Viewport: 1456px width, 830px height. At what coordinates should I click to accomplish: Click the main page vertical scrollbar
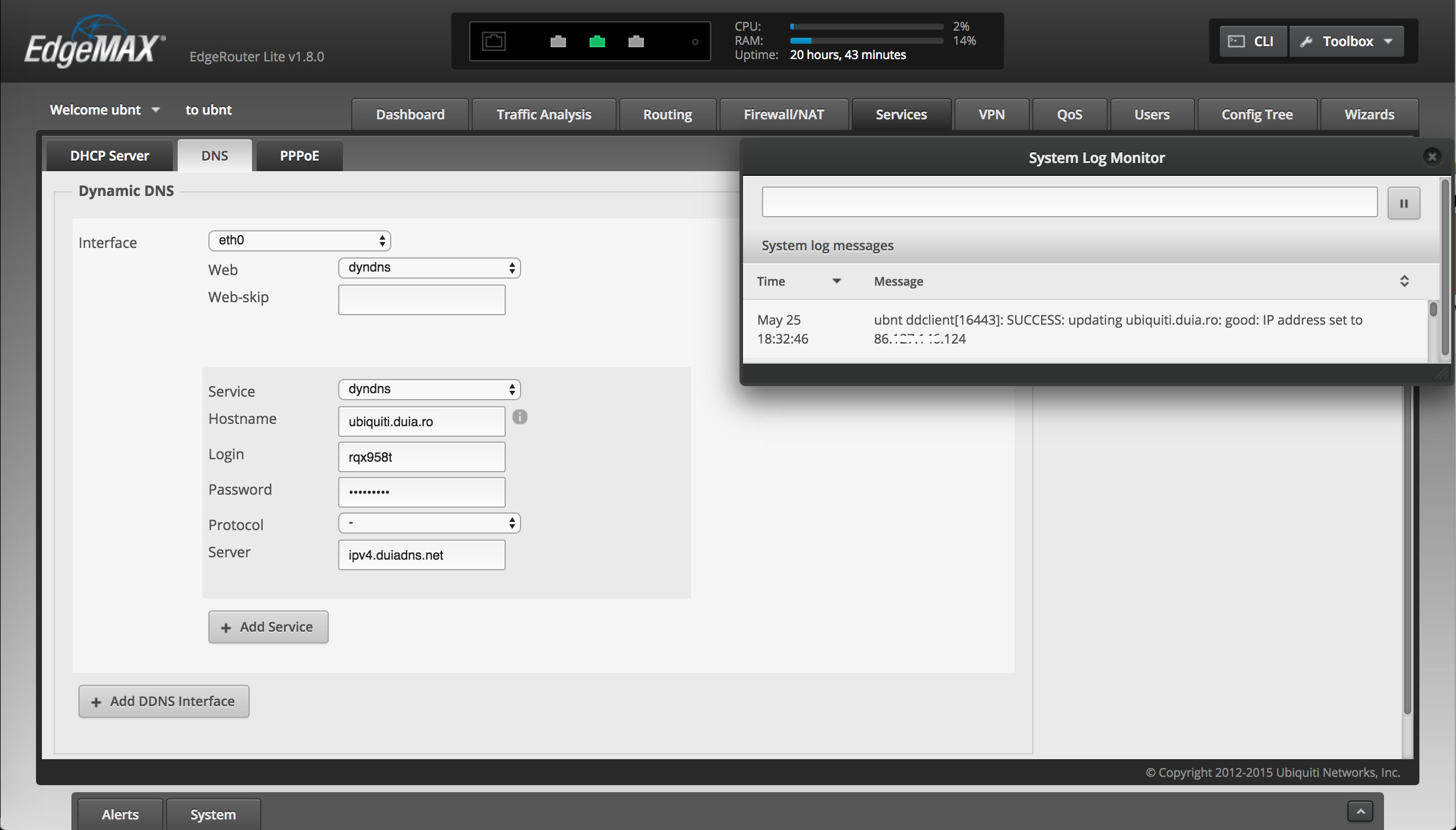[x=1408, y=549]
